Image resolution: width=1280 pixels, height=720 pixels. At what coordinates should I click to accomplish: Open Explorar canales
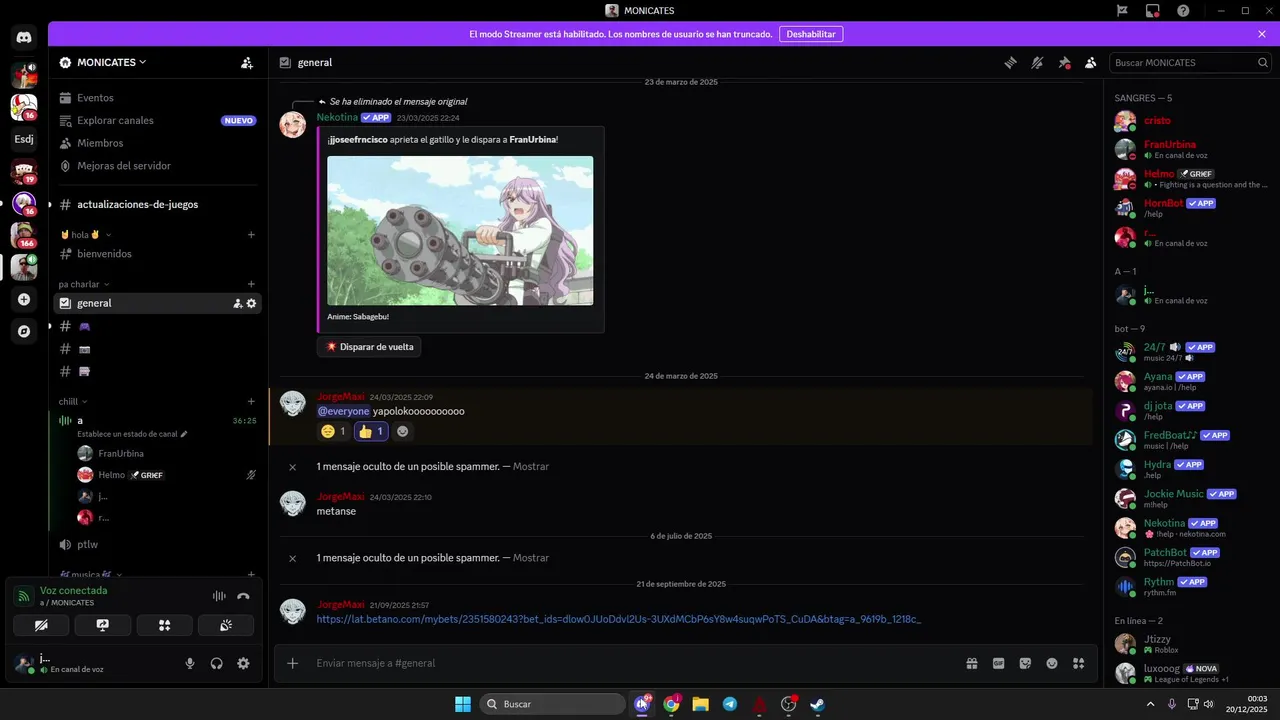click(157, 120)
